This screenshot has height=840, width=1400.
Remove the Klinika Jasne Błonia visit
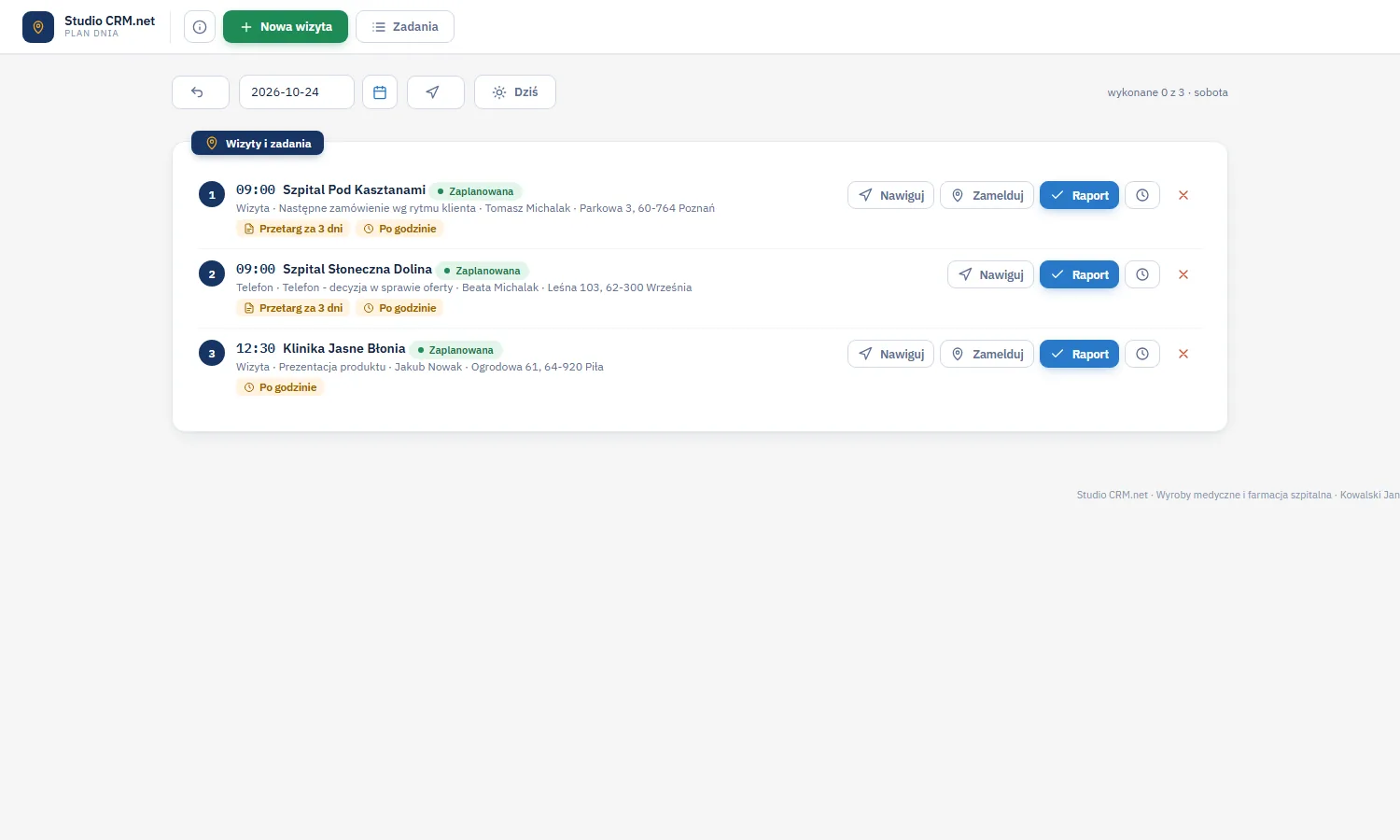[1183, 354]
